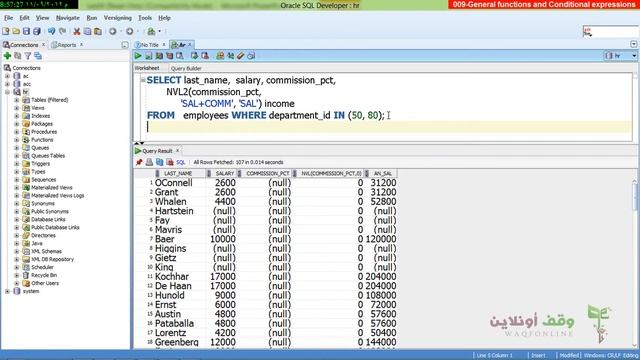The image size is (640, 360).
Task: Click the Open folder icon
Action: (16, 31)
